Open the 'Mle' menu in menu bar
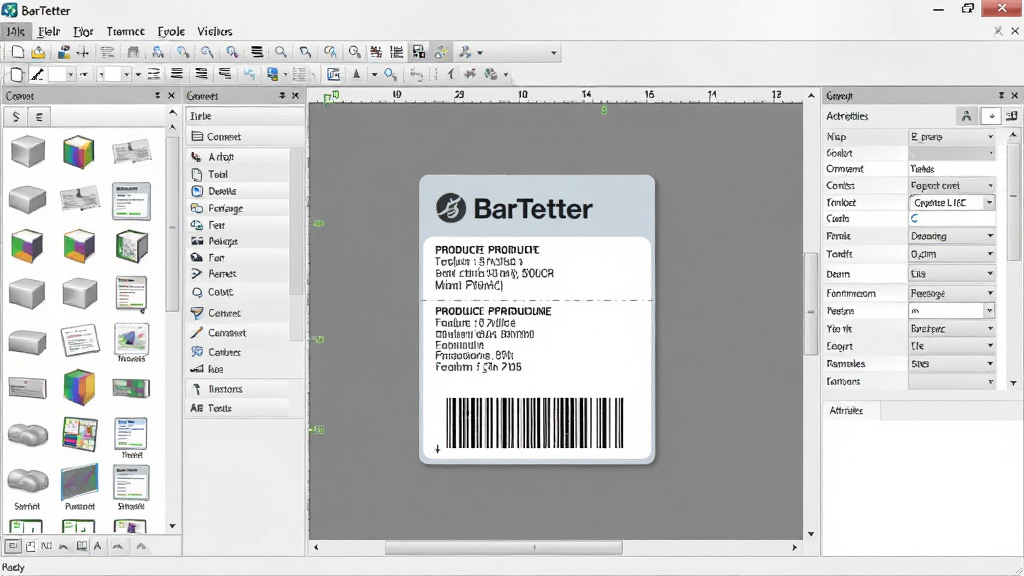Viewport: 1024px width, 576px height. click(x=15, y=31)
